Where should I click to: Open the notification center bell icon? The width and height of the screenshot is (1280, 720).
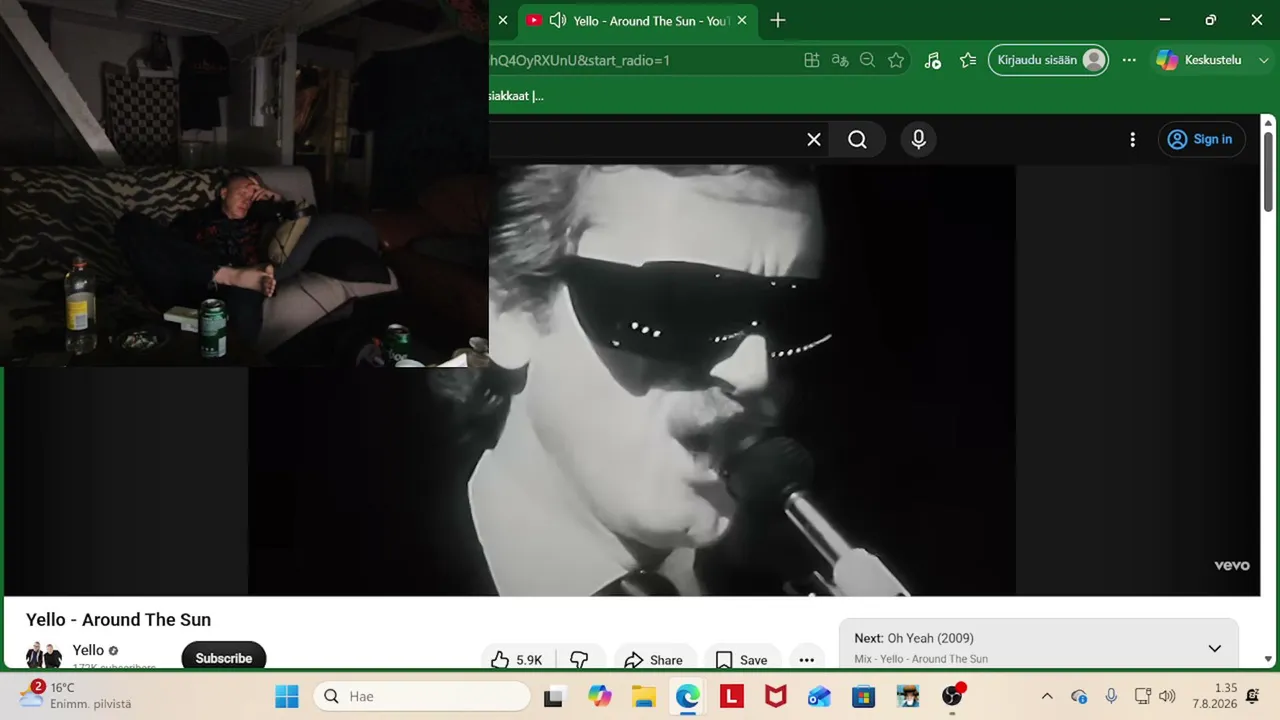[1253, 696]
